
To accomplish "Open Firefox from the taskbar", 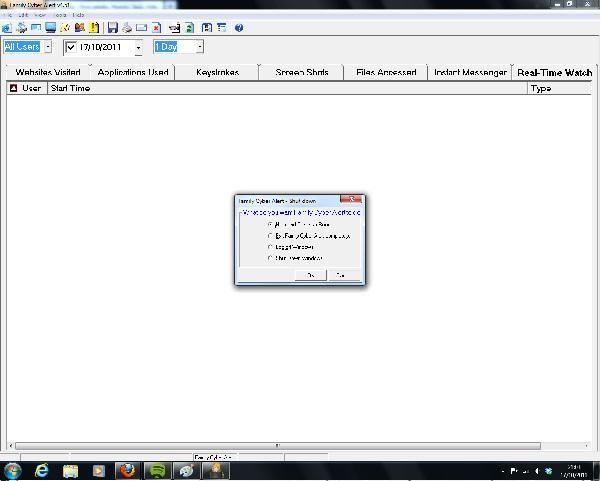I will coord(127,470).
